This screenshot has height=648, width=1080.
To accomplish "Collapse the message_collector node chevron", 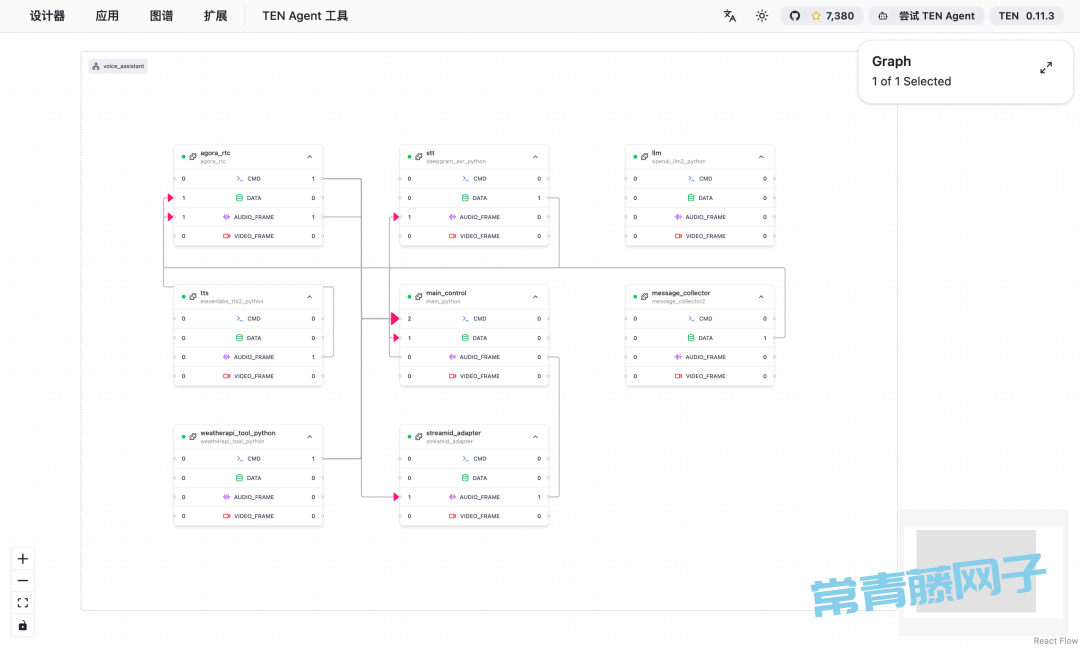I will (x=761, y=297).
